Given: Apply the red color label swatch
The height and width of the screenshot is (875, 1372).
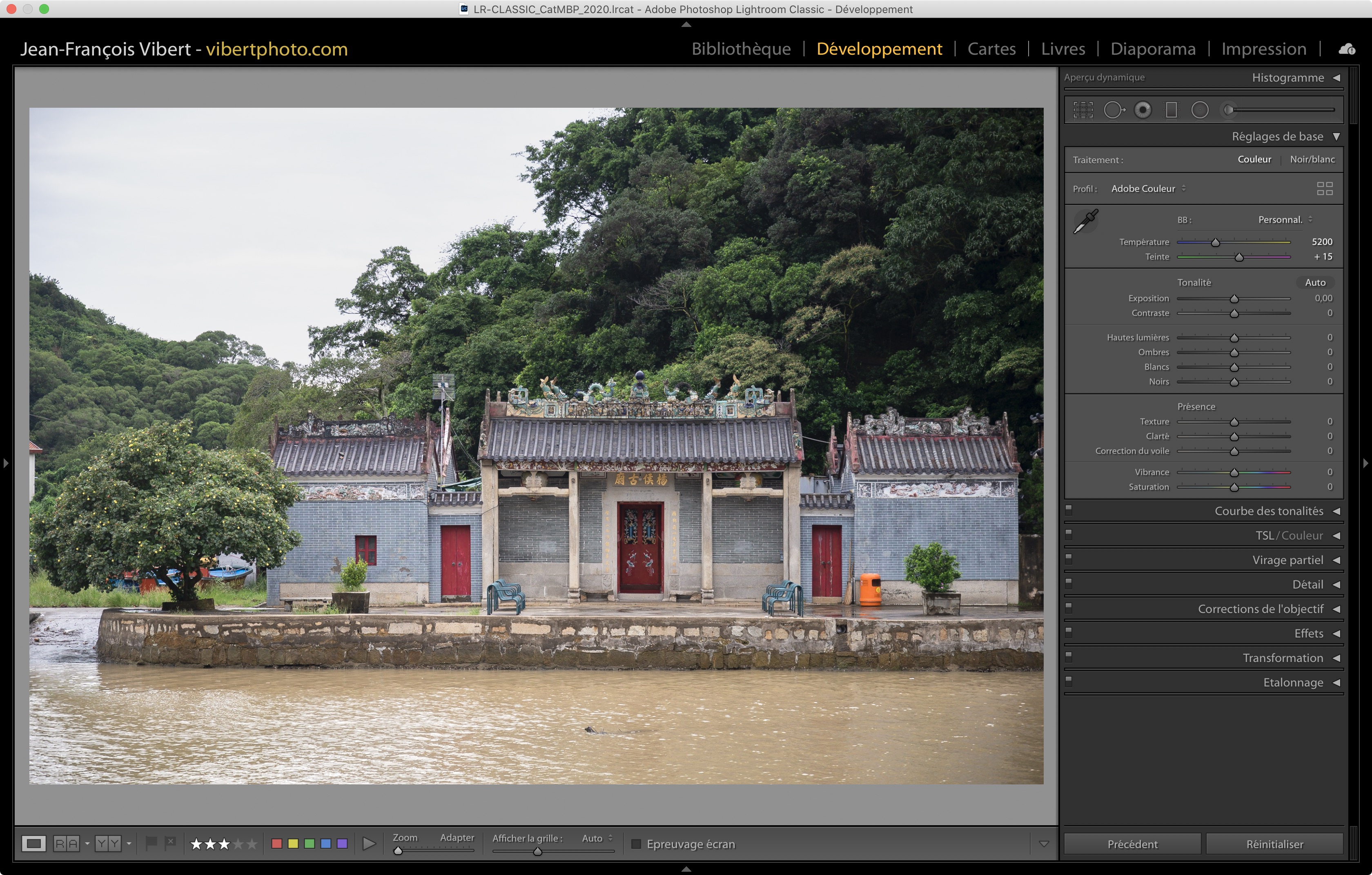Looking at the screenshot, I should point(277,844).
